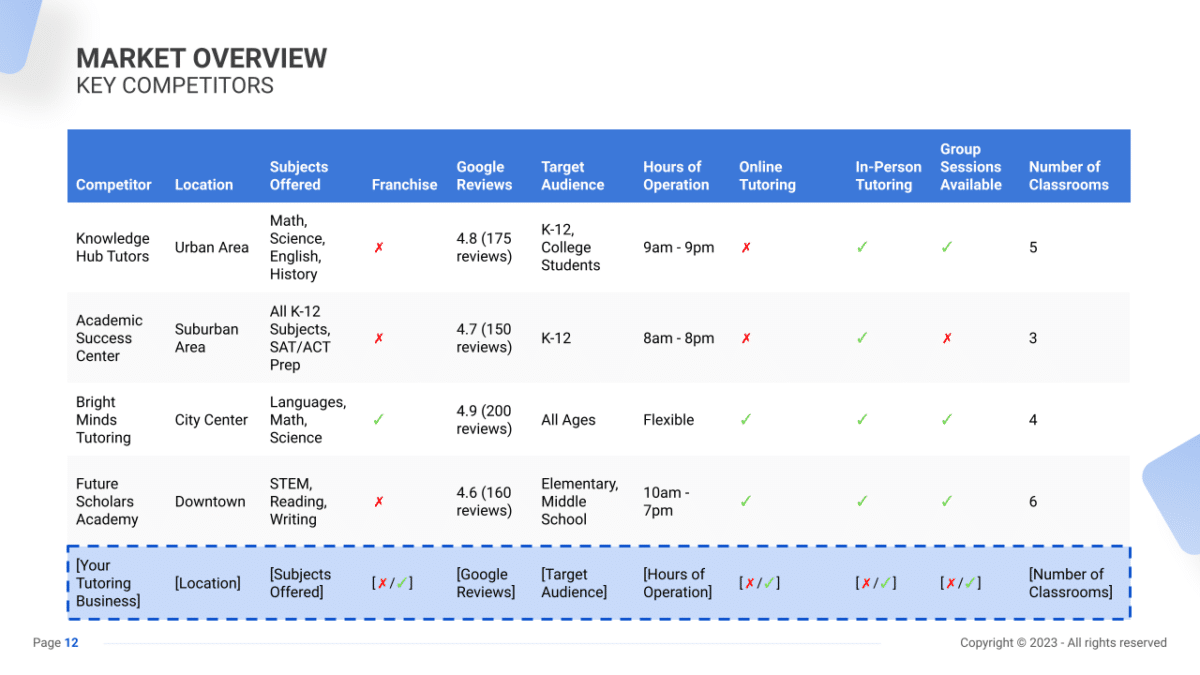Click the "City Center" location cell

(x=211, y=420)
